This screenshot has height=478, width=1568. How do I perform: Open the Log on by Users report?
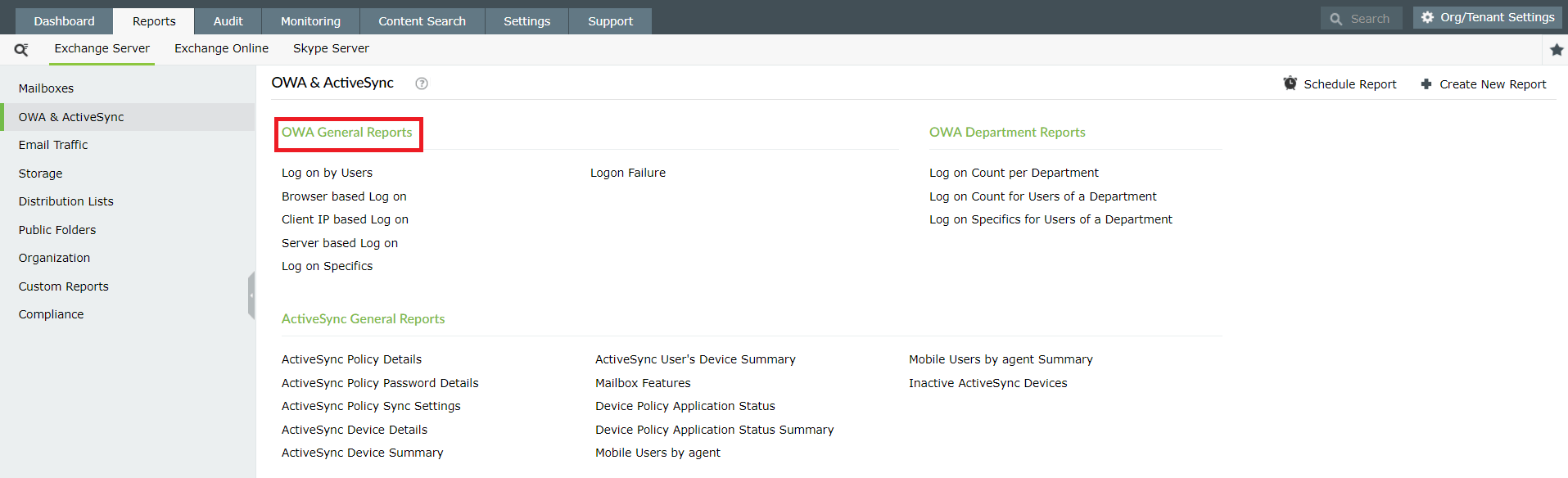(327, 173)
